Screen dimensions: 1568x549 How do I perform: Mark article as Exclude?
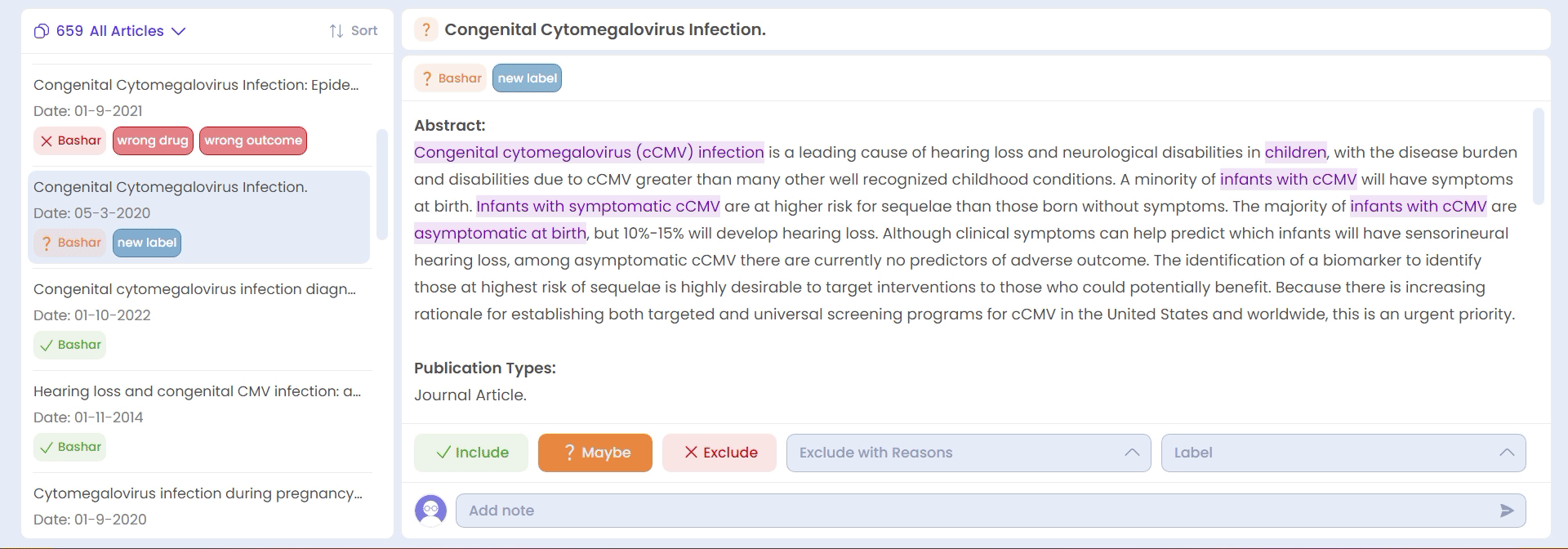point(719,453)
